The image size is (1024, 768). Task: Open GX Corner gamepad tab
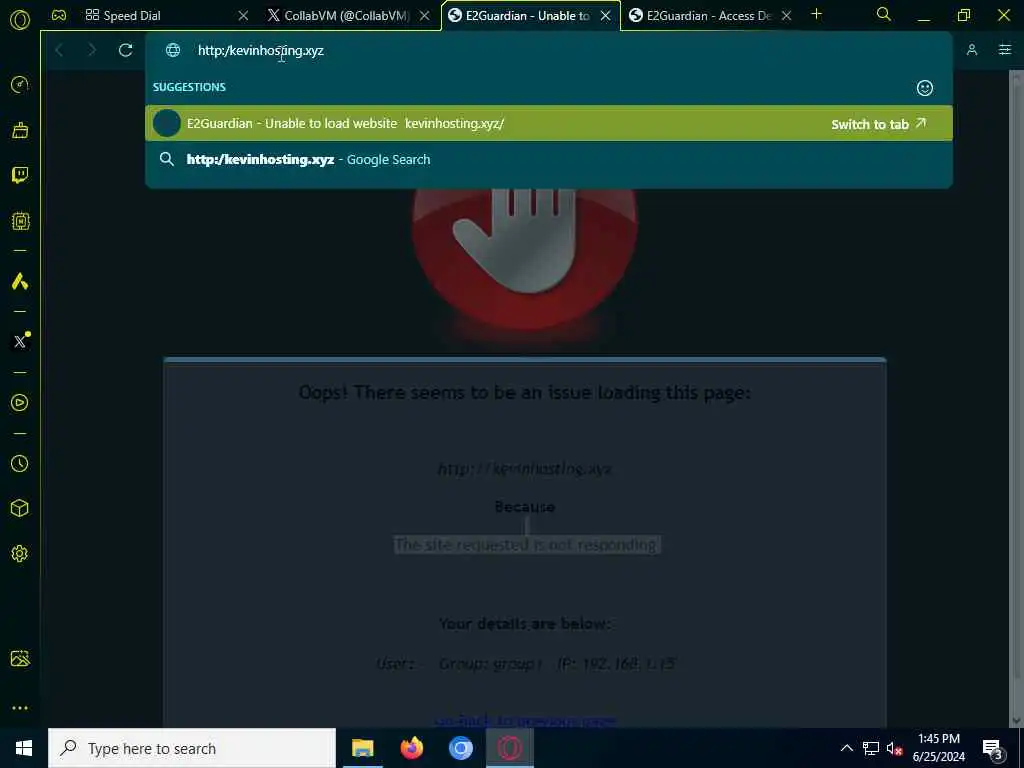[59, 15]
